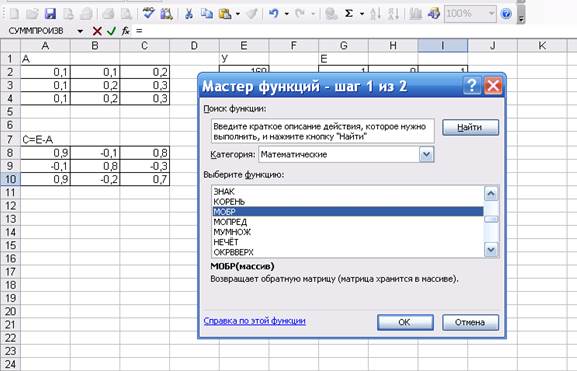Select column A header
The height and width of the screenshot is (371, 577).
(x=45, y=46)
